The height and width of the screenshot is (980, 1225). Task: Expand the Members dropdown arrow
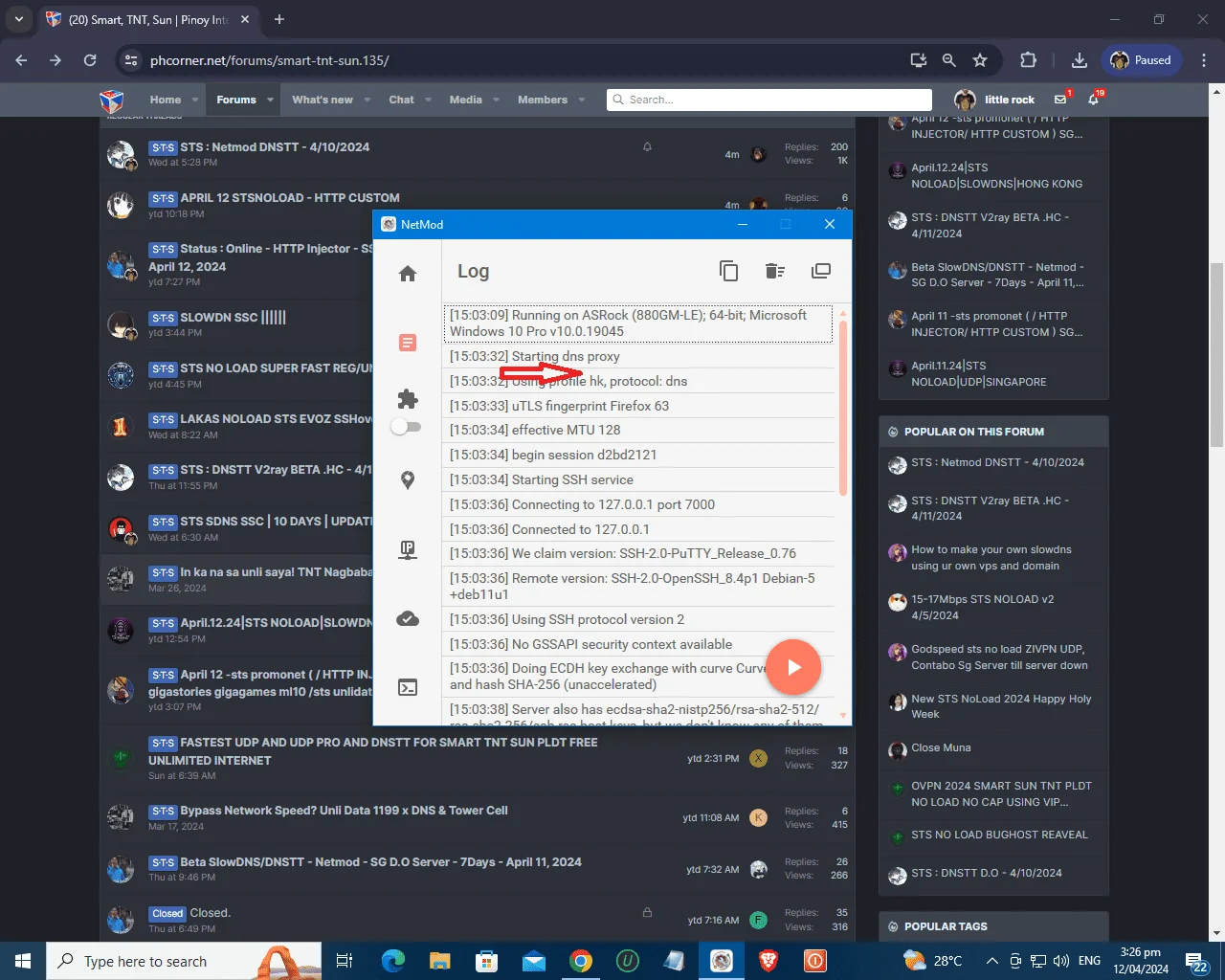point(582,100)
